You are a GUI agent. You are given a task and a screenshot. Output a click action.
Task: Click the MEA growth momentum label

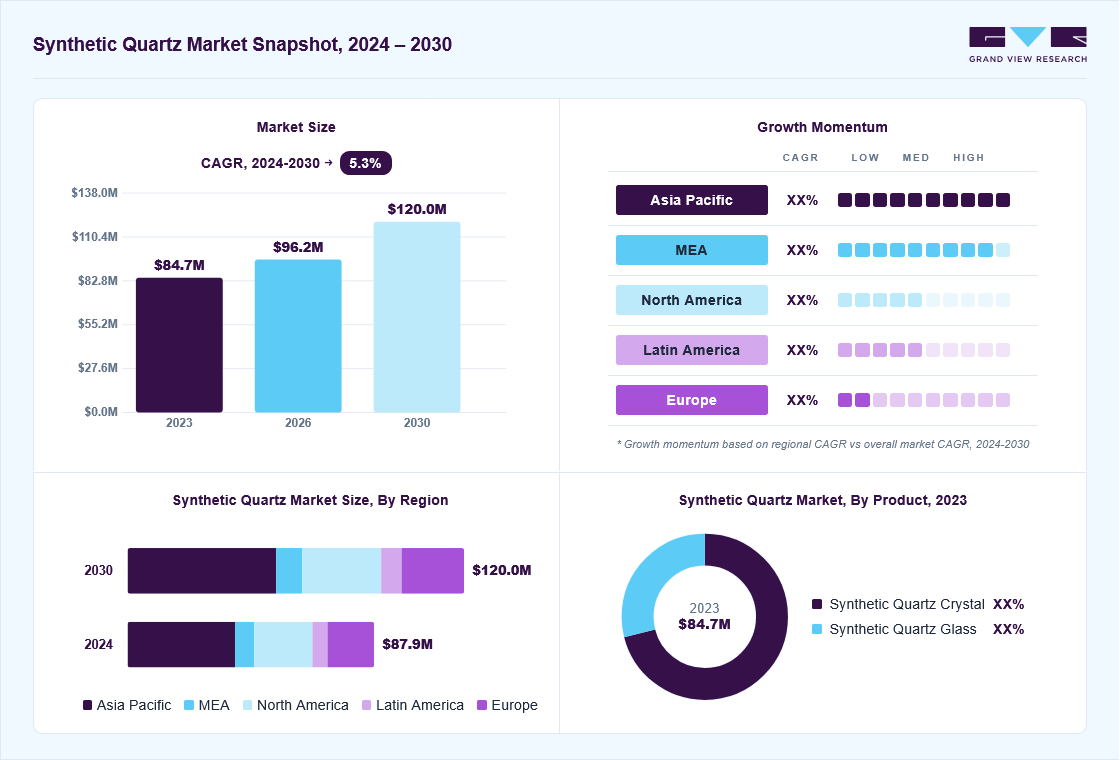click(x=691, y=250)
